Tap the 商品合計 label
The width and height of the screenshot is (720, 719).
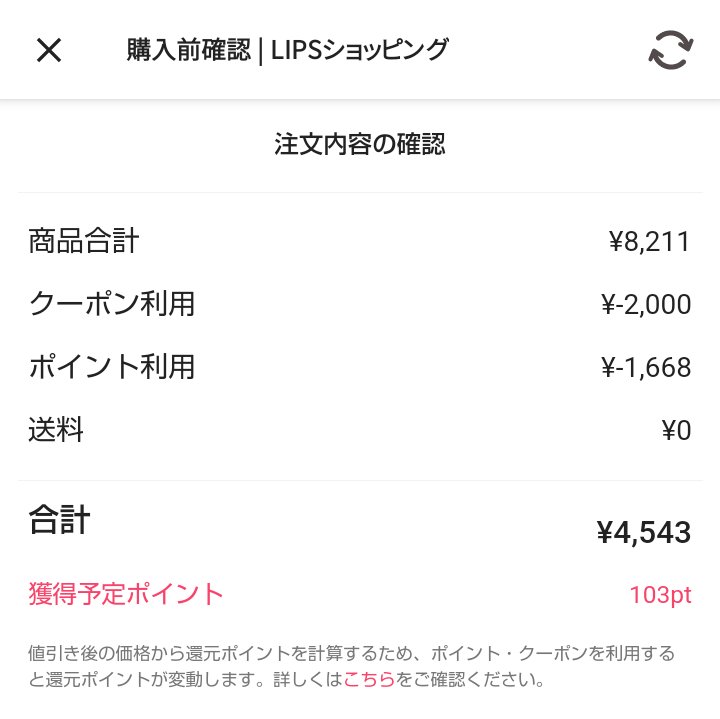click(84, 241)
